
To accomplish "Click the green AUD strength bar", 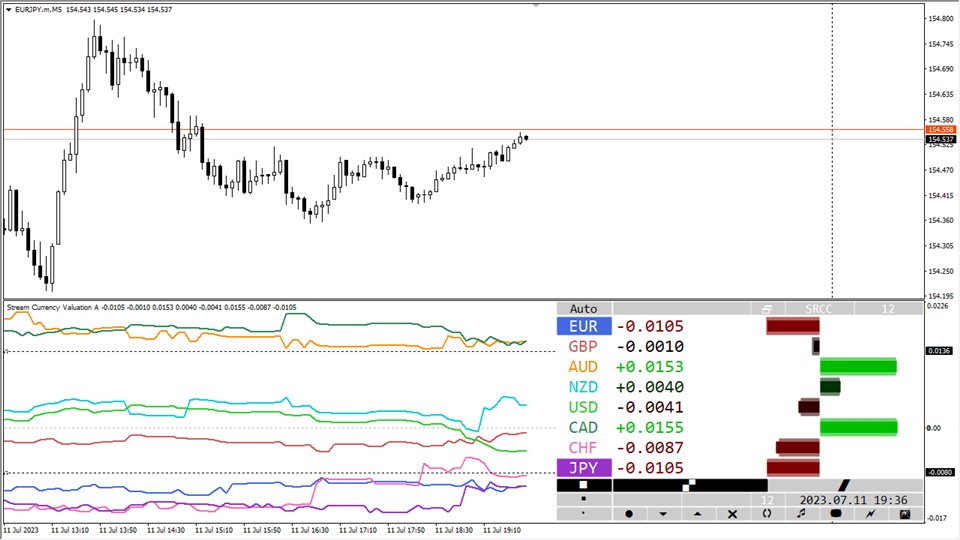I will [858, 367].
